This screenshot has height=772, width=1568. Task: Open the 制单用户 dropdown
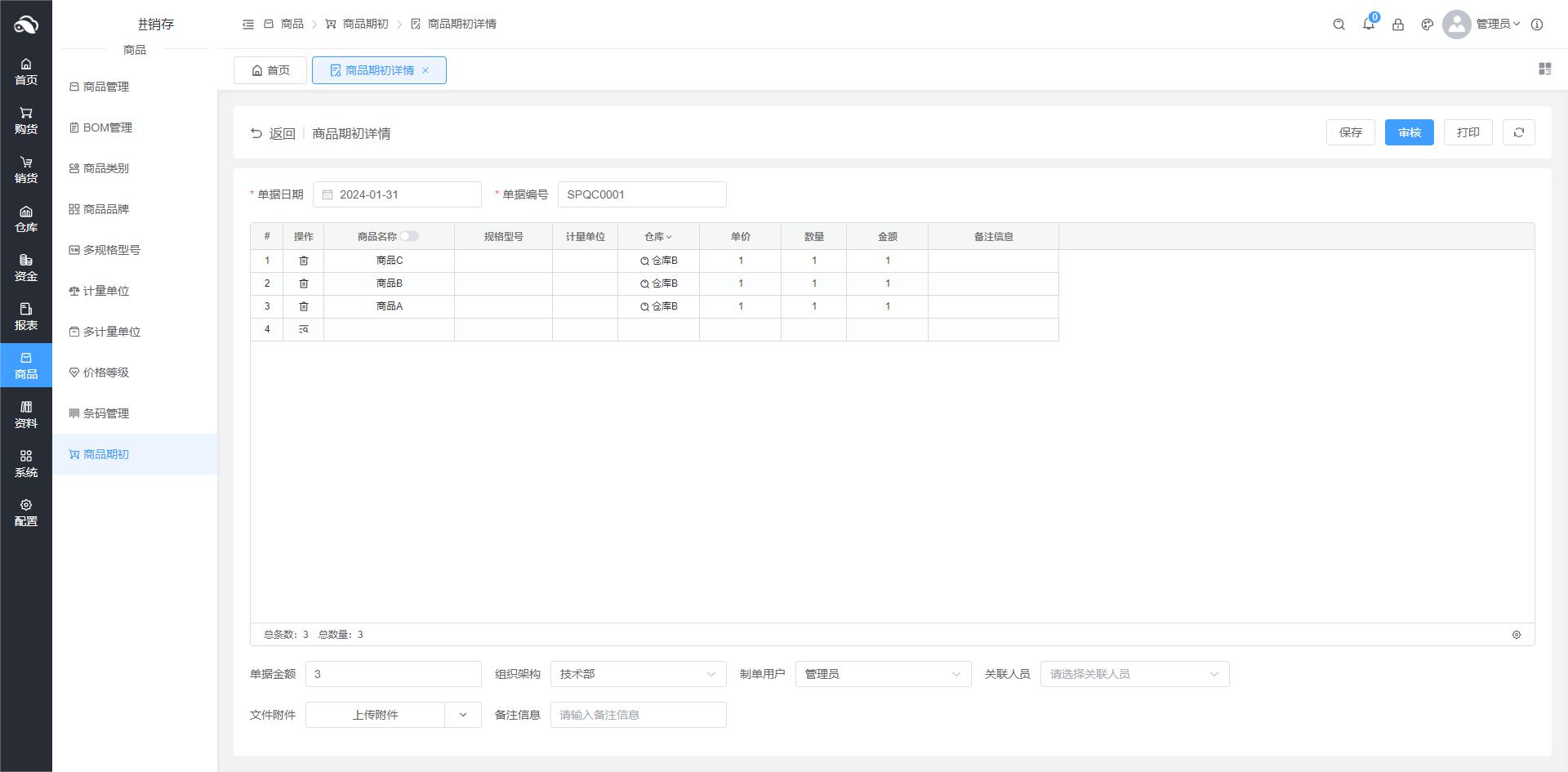[883, 674]
